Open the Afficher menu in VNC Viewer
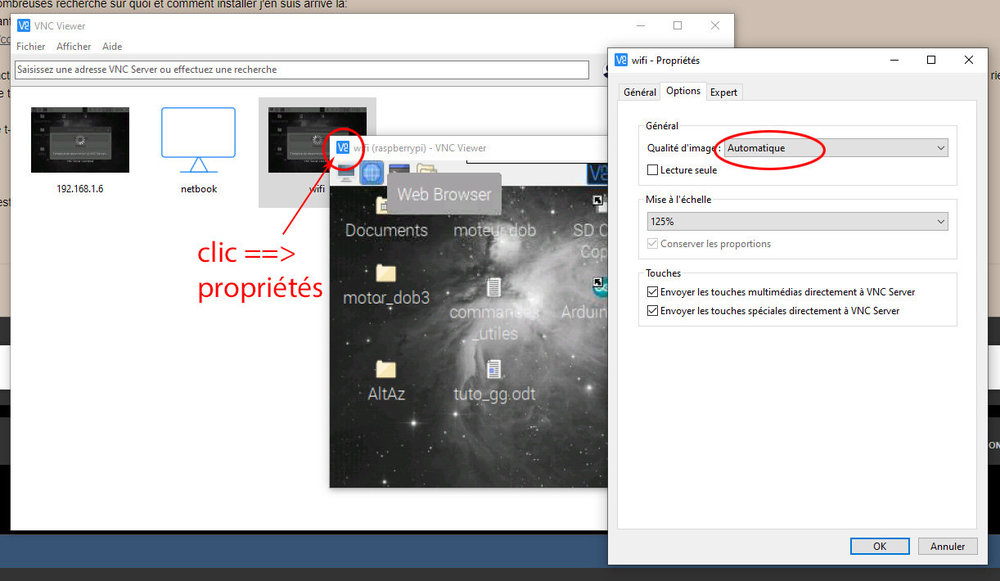Viewport: 1000px width, 581px height. tap(73, 47)
